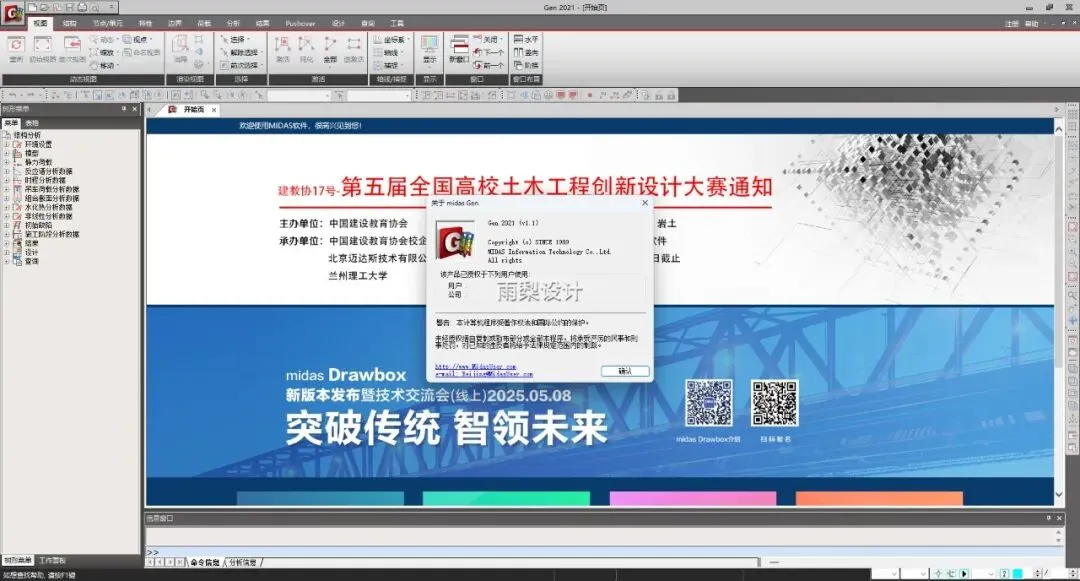
Task: Open the 视图 ribbon tab
Action: (41, 23)
